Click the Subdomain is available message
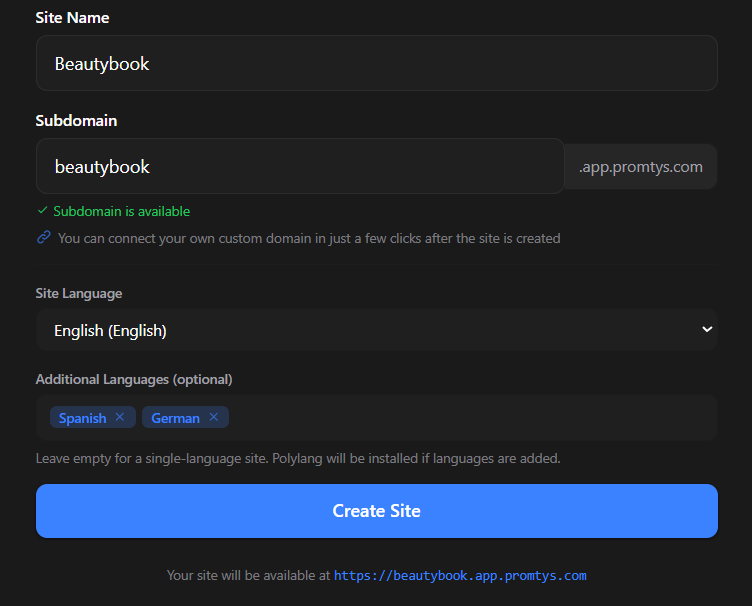The image size is (752, 606). [x=122, y=211]
